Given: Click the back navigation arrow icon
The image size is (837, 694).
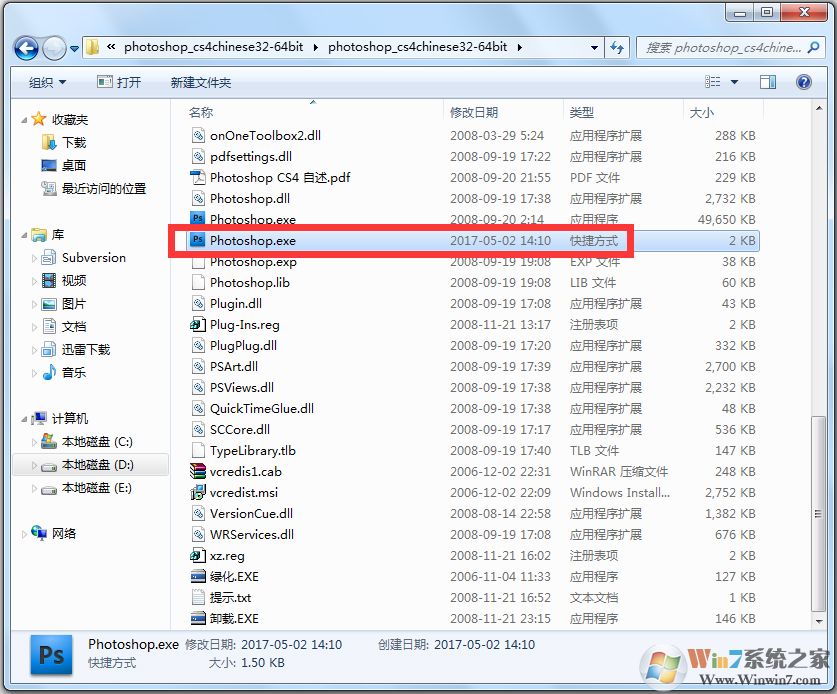Looking at the screenshot, I should [x=27, y=47].
